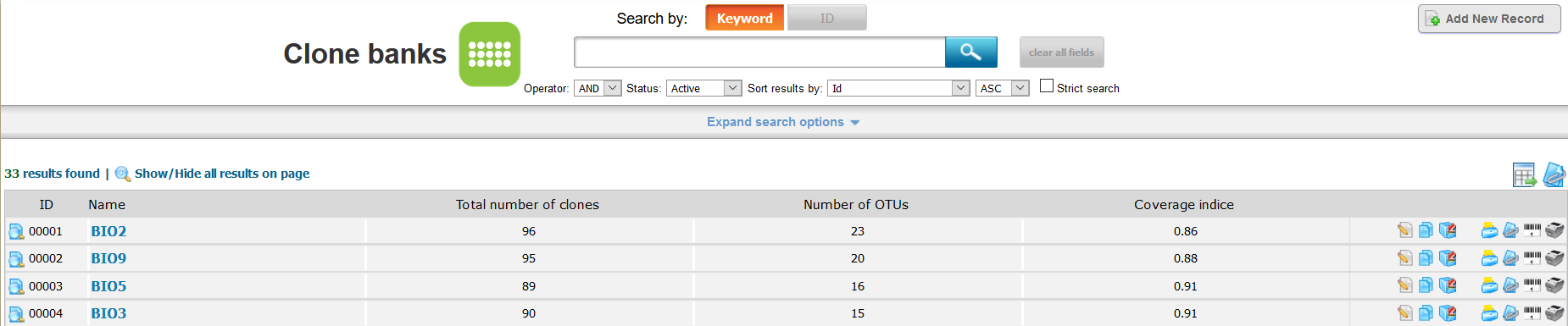Click clone count 95 for BIO9

click(x=529, y=258)
